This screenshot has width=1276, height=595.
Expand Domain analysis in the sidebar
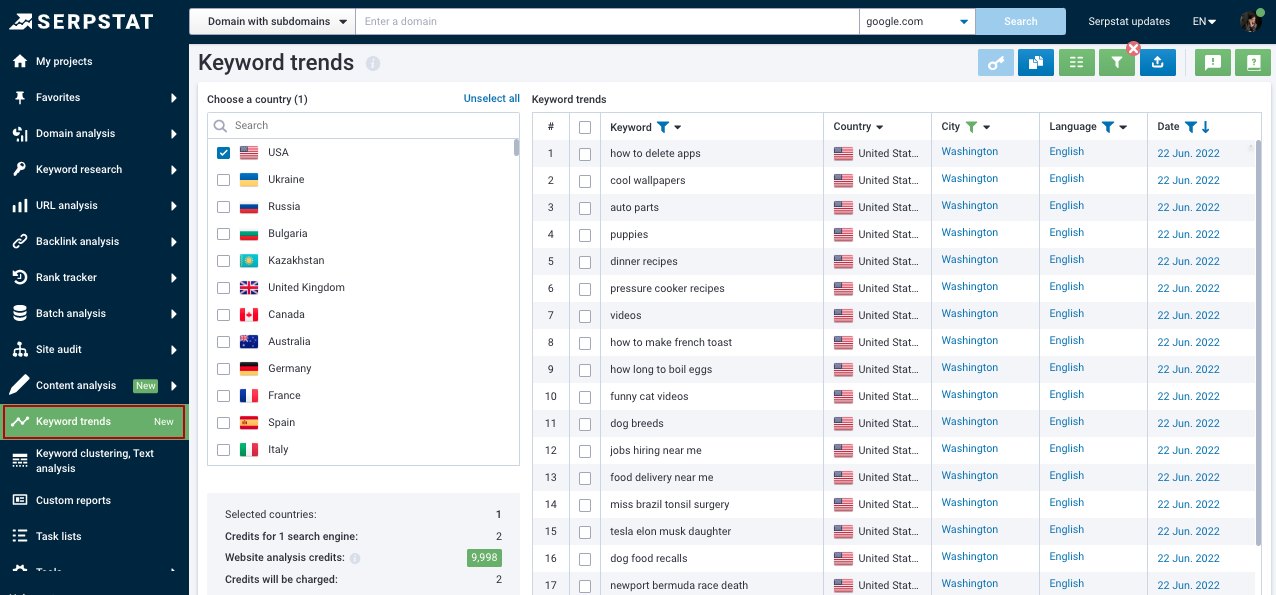(94, 133)
